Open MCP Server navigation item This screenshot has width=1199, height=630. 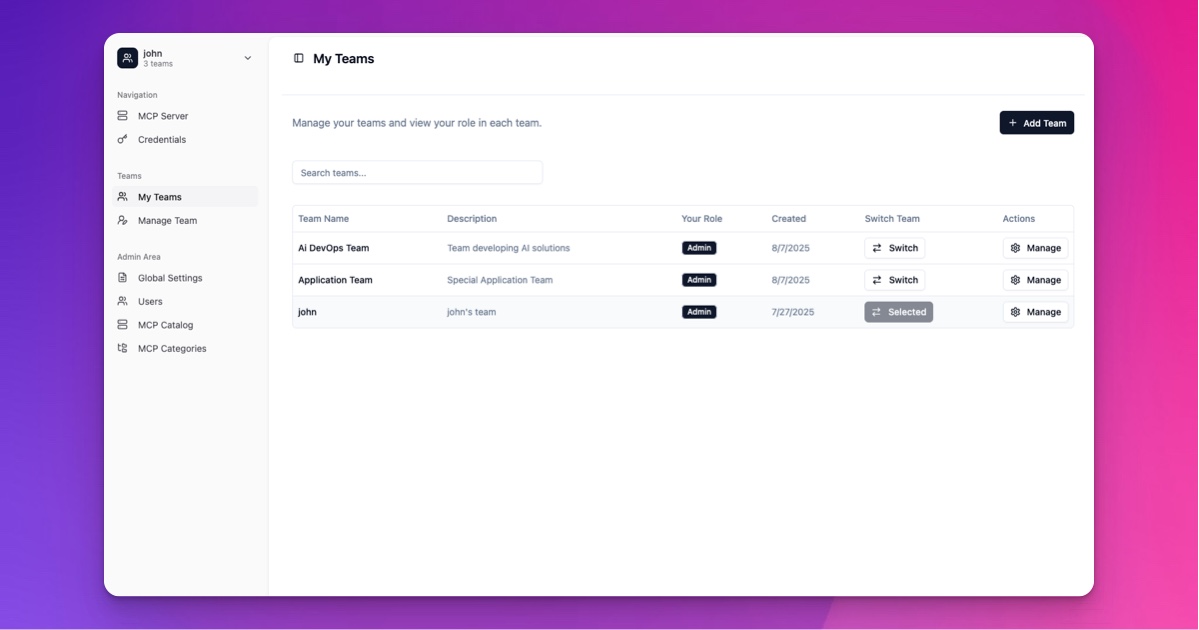click(185, 116)
